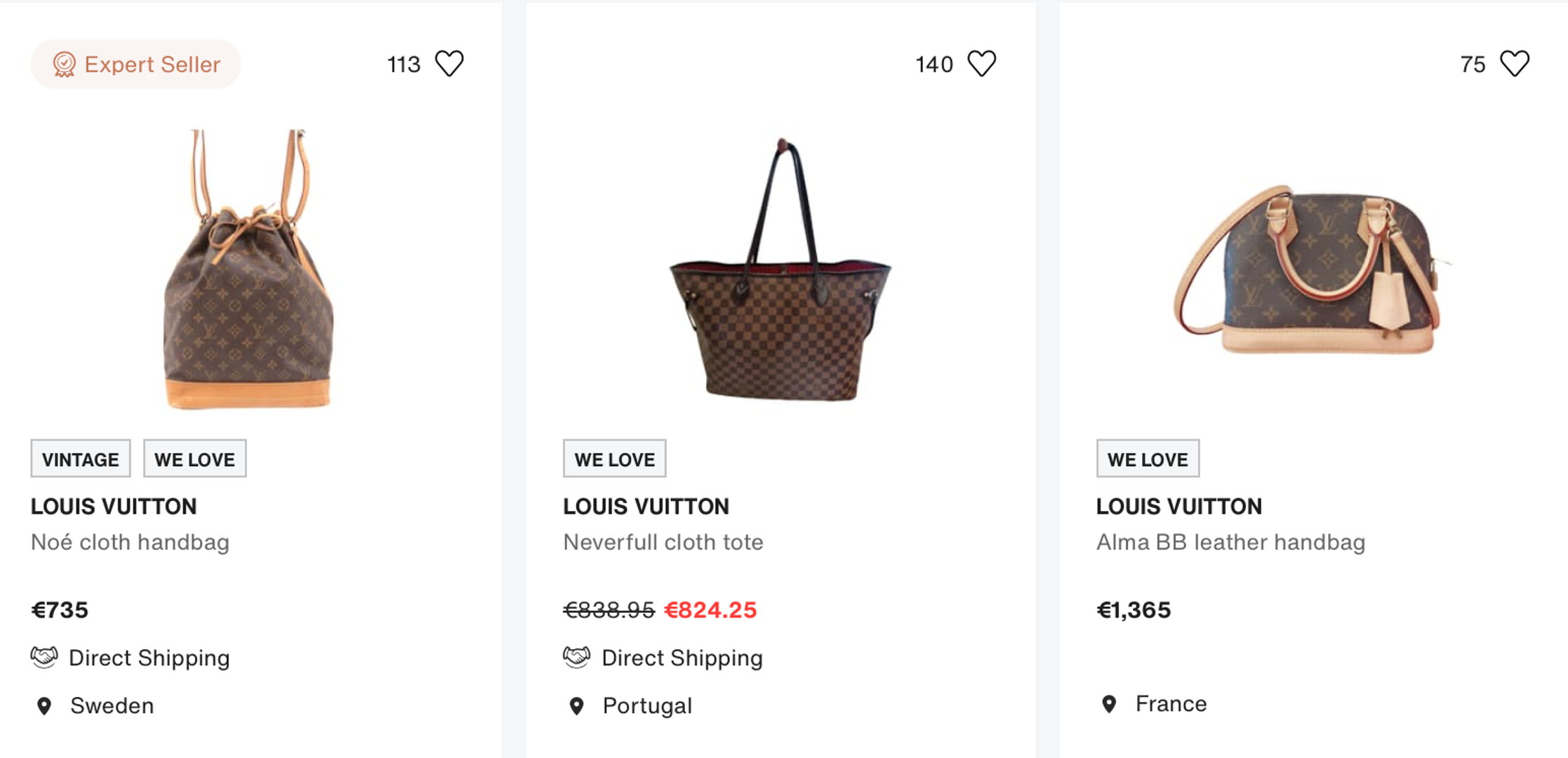Open Neverfull cloth tote title link
Viewport: 1568px width, 758px height.
(663, 542)
